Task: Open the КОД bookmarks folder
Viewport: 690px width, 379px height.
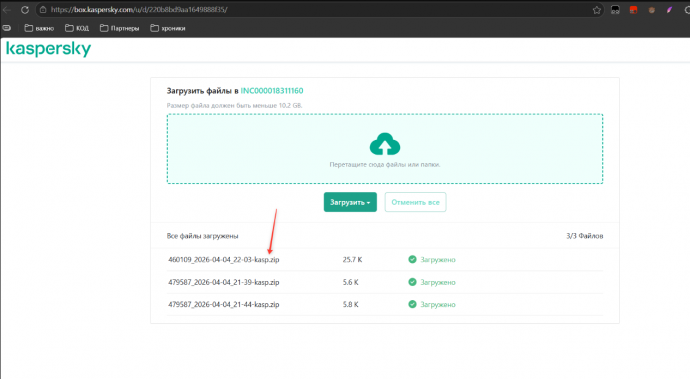Action: click(x=77, y=28)
